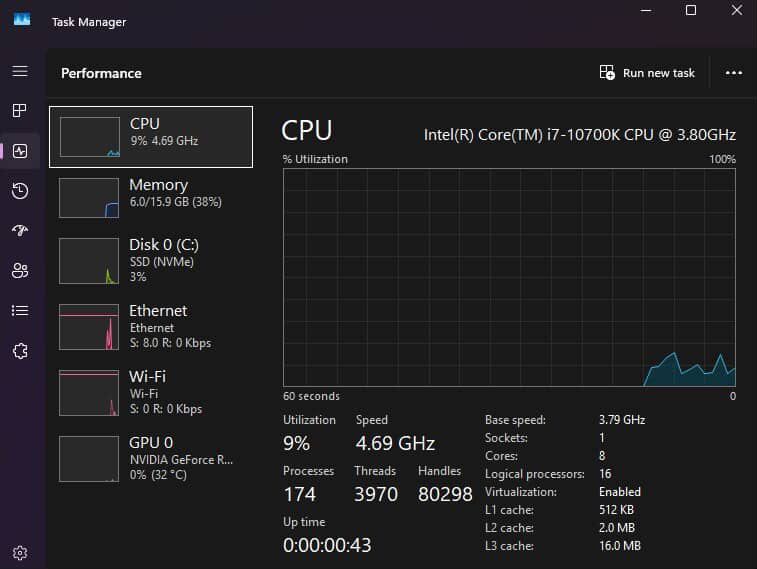Open the Users page icon
The image size is (757, 569).
(20, 270)
